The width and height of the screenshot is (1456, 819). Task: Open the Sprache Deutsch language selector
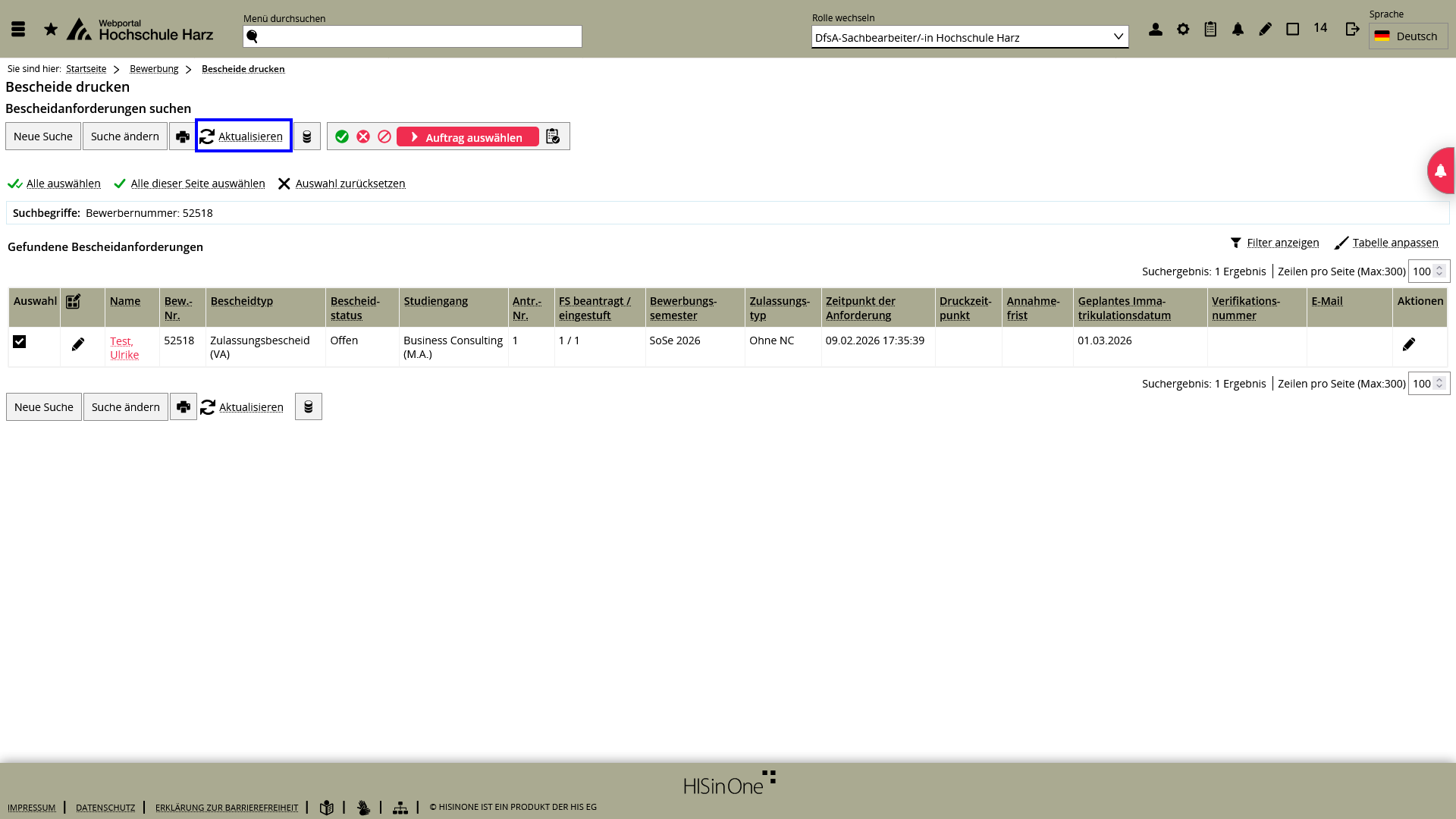pyautogui.click(x=1407, y=36)
